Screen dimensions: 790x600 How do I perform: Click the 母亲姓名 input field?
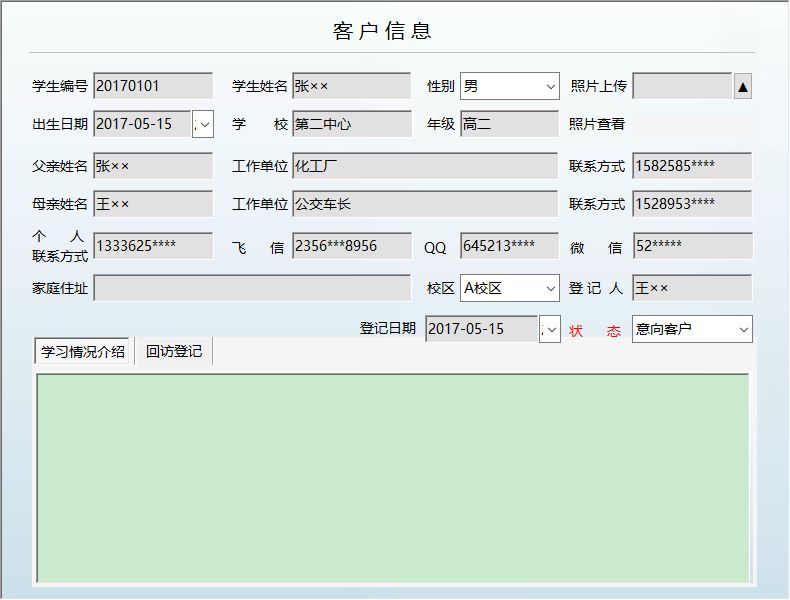pos(153,204)
